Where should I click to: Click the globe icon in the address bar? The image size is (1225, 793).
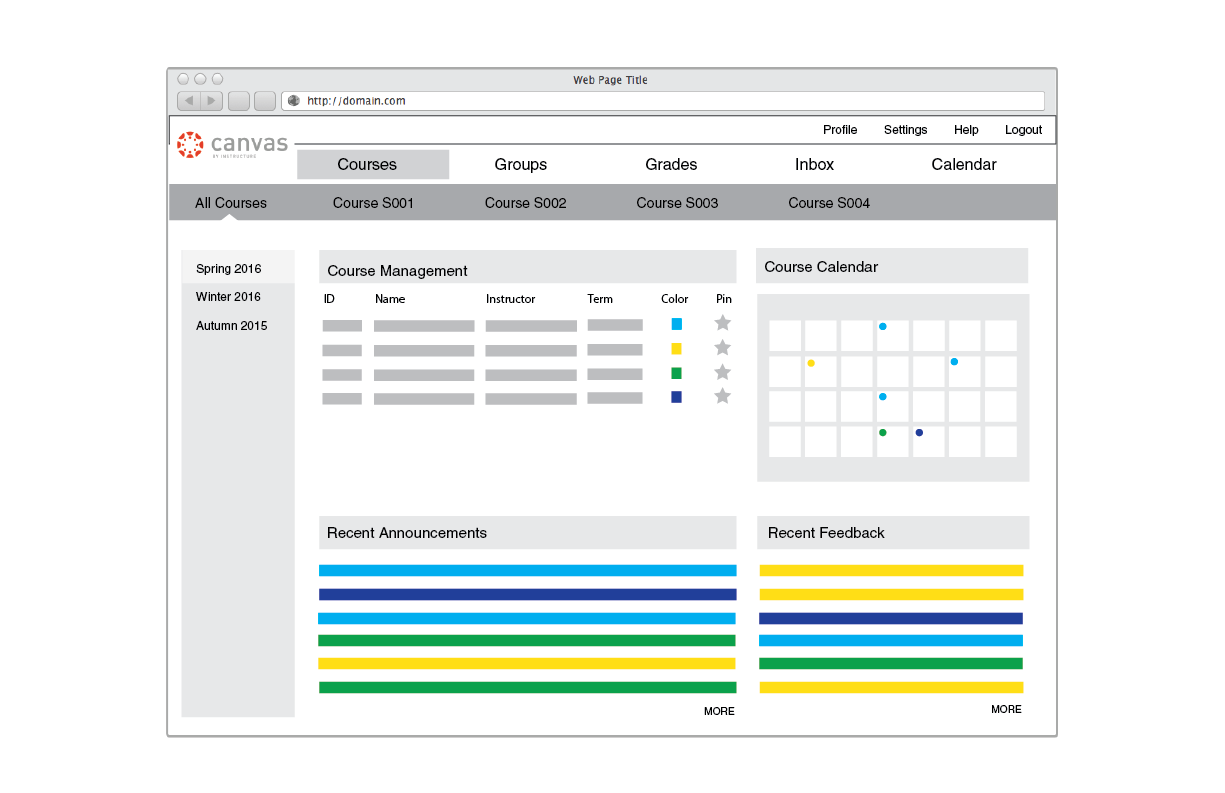(x=294, y=101)
